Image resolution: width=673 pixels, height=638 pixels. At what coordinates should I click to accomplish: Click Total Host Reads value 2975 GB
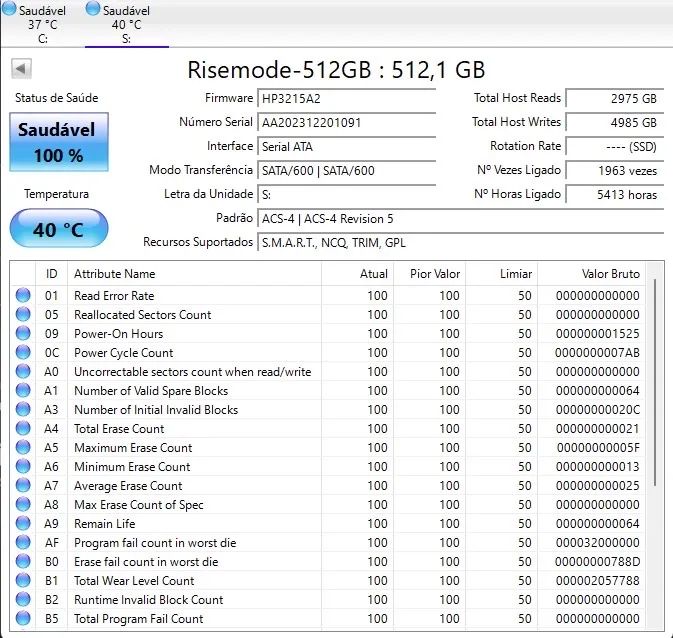pos(615,99)
